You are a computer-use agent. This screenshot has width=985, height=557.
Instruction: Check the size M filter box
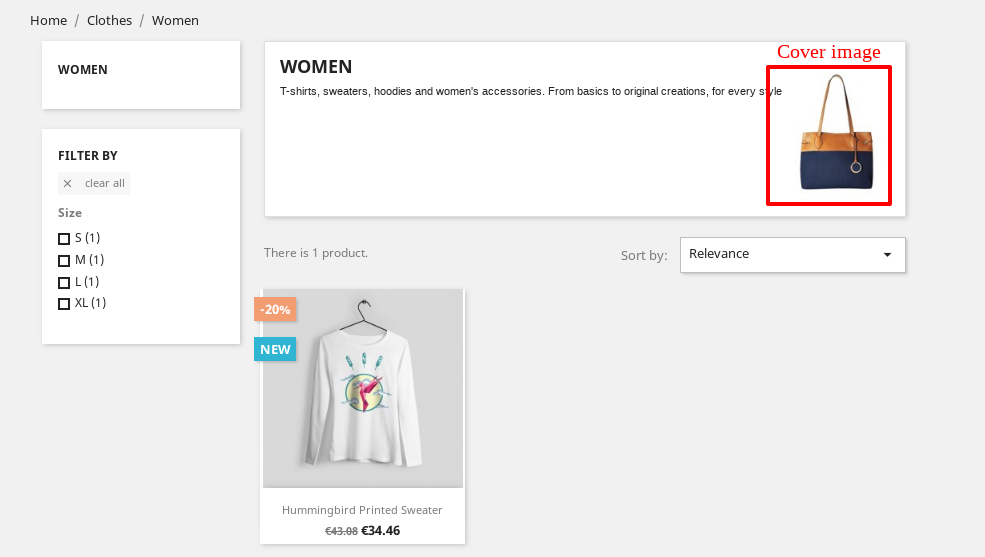click(x=64, y=261)
